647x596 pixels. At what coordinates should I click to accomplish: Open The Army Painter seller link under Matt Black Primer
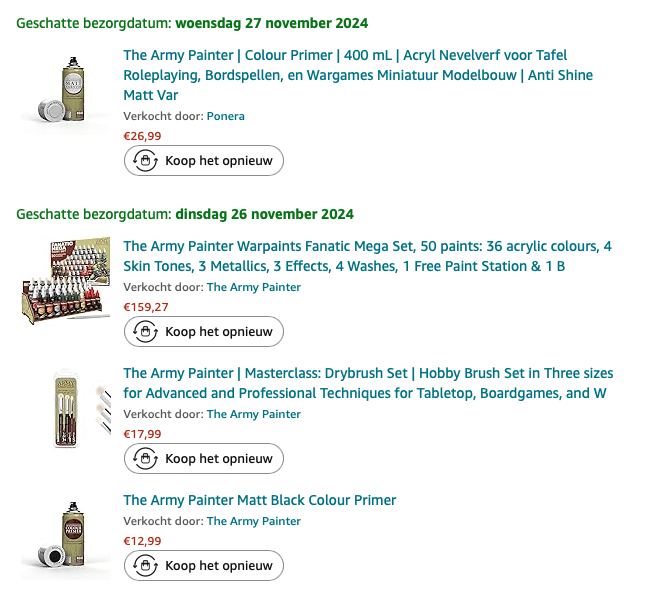click(x=254, y=521)
